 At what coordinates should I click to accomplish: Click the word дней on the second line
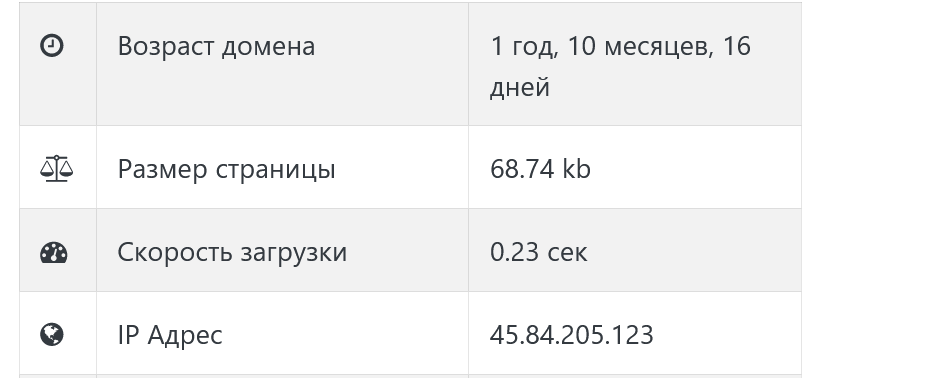pos(520,87)
